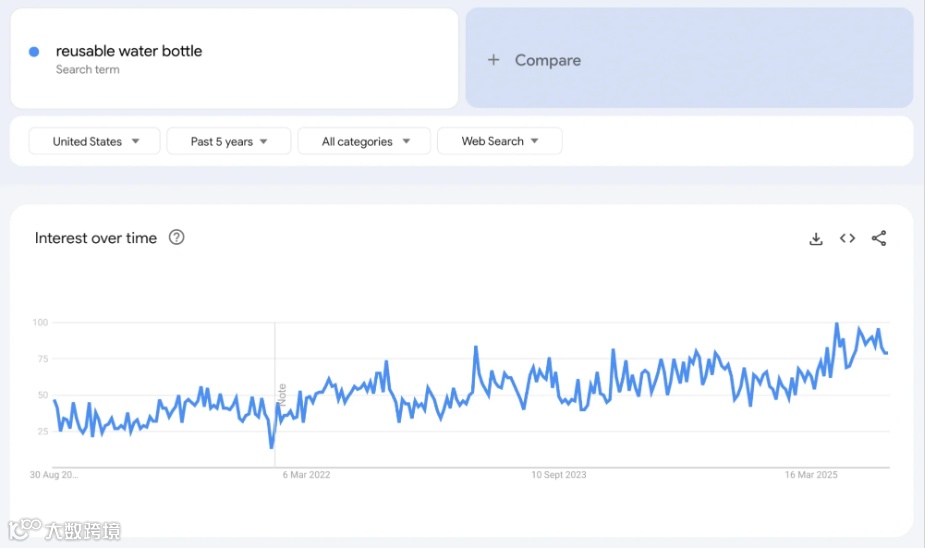This screenshot has height=548, width=926.
Task: Open the United States region dropdown
Action: (x=95, y=142)
